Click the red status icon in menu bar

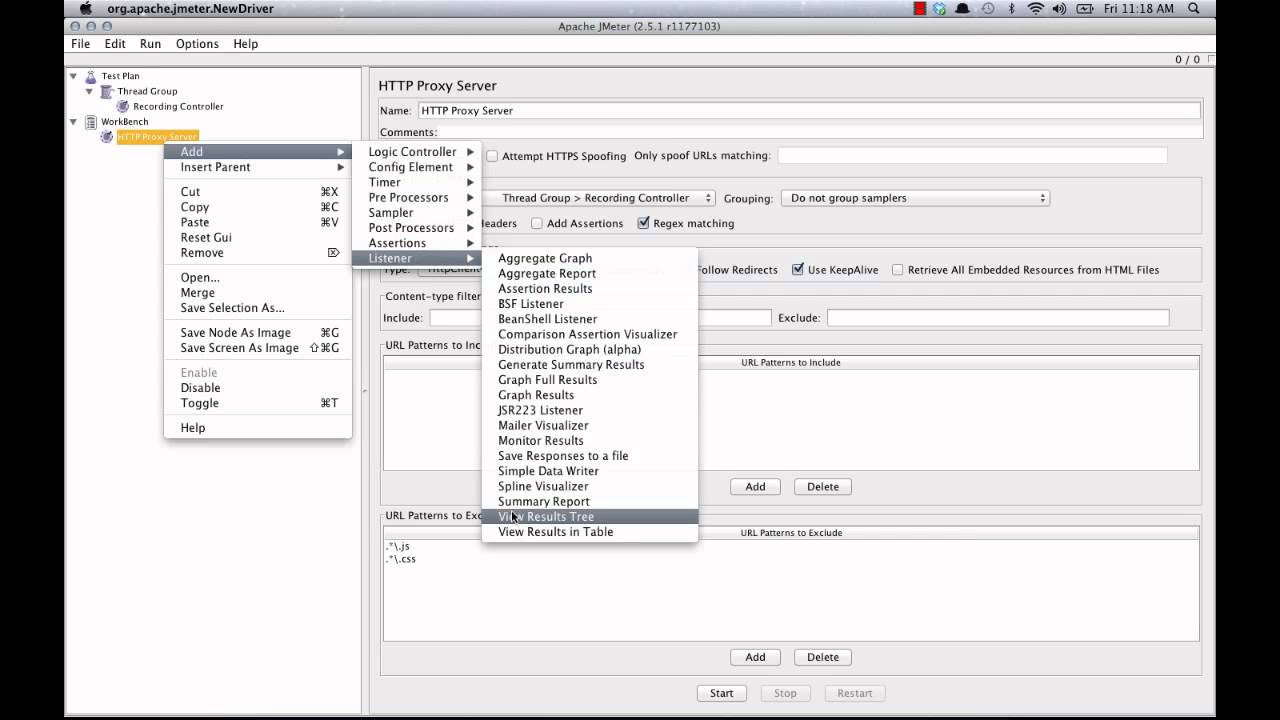pyautogui.click(x=920, y=9)
